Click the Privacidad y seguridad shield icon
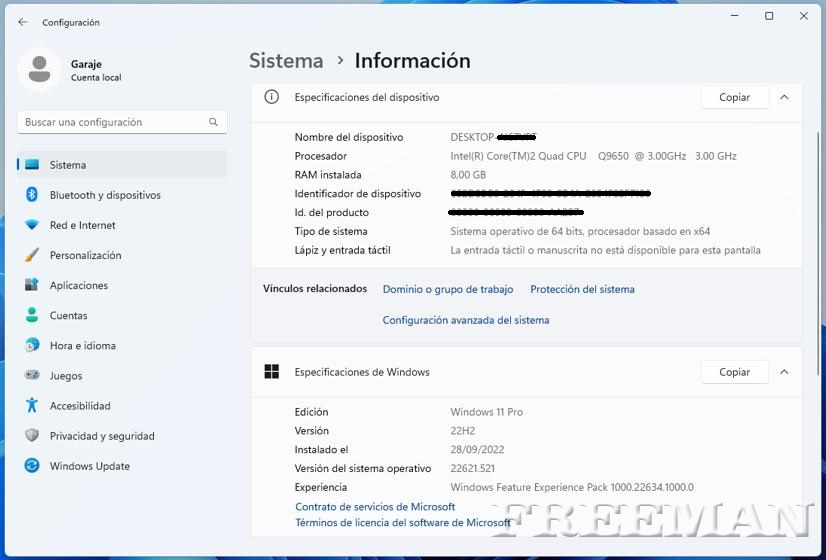The height and width of the screenshot is (560, 826). pos(32,435)
